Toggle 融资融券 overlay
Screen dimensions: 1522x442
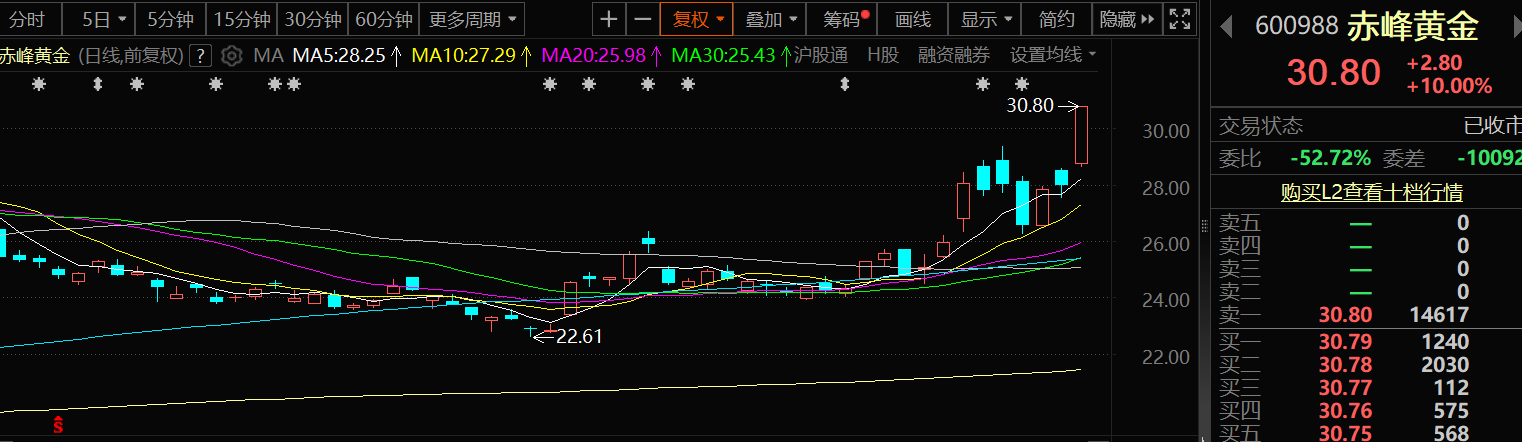[954, 55]
